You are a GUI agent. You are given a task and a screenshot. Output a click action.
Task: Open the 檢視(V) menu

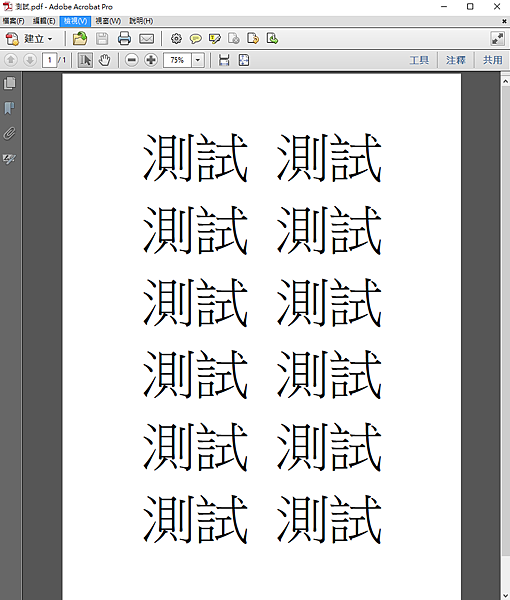(x=75, y=21)
